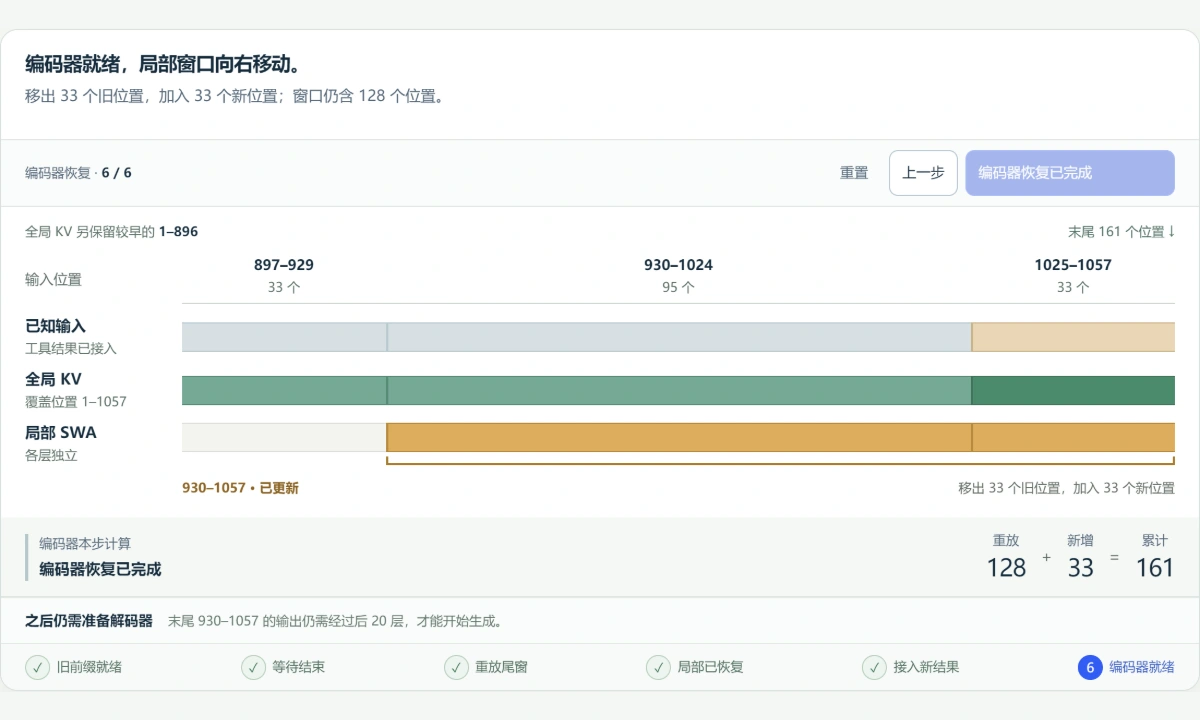Open the 末尾 161 个位置 link
The height and width of the screenshot is (720, 1200).
pos(1121,232)
